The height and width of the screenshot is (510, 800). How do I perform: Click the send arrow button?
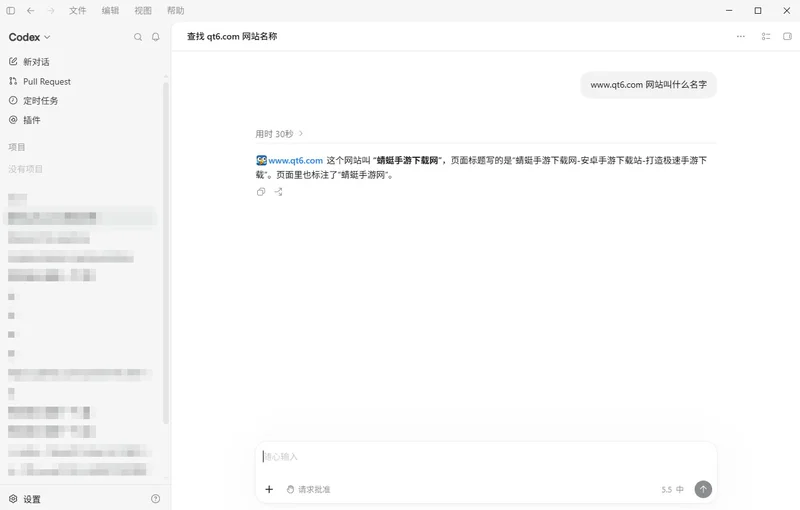[703, 489]
